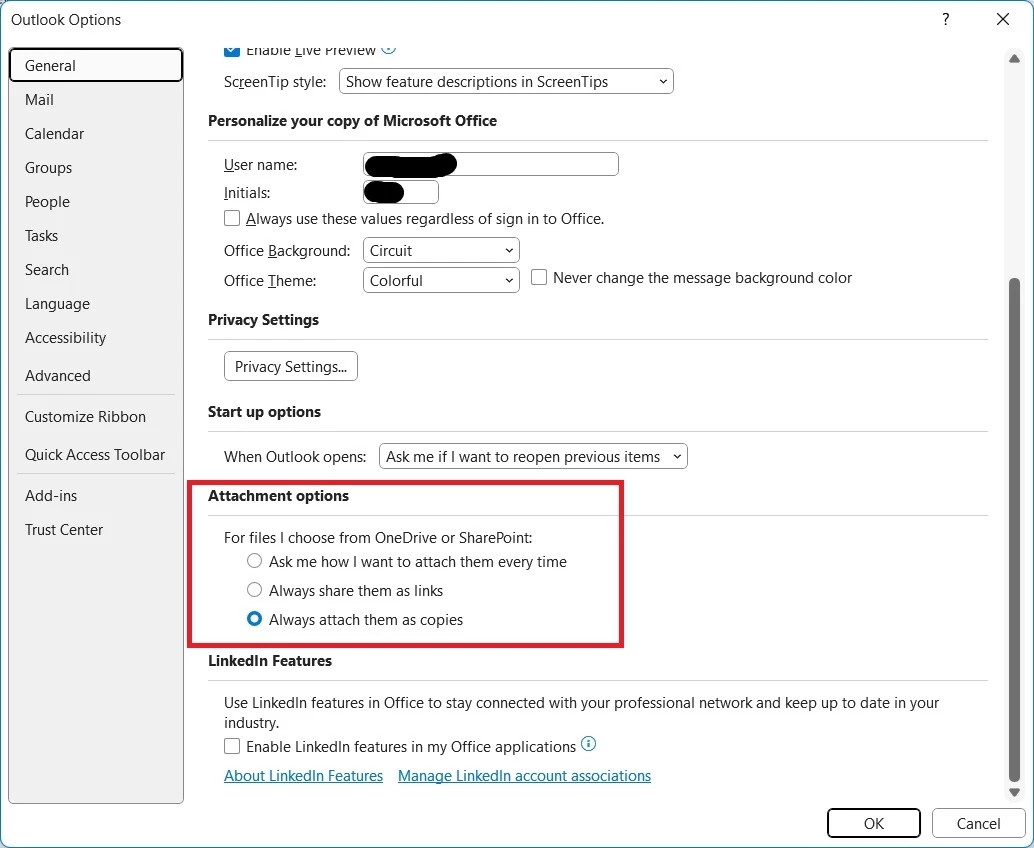Click the scrollbar up arrow

(x=1014, y=59)
